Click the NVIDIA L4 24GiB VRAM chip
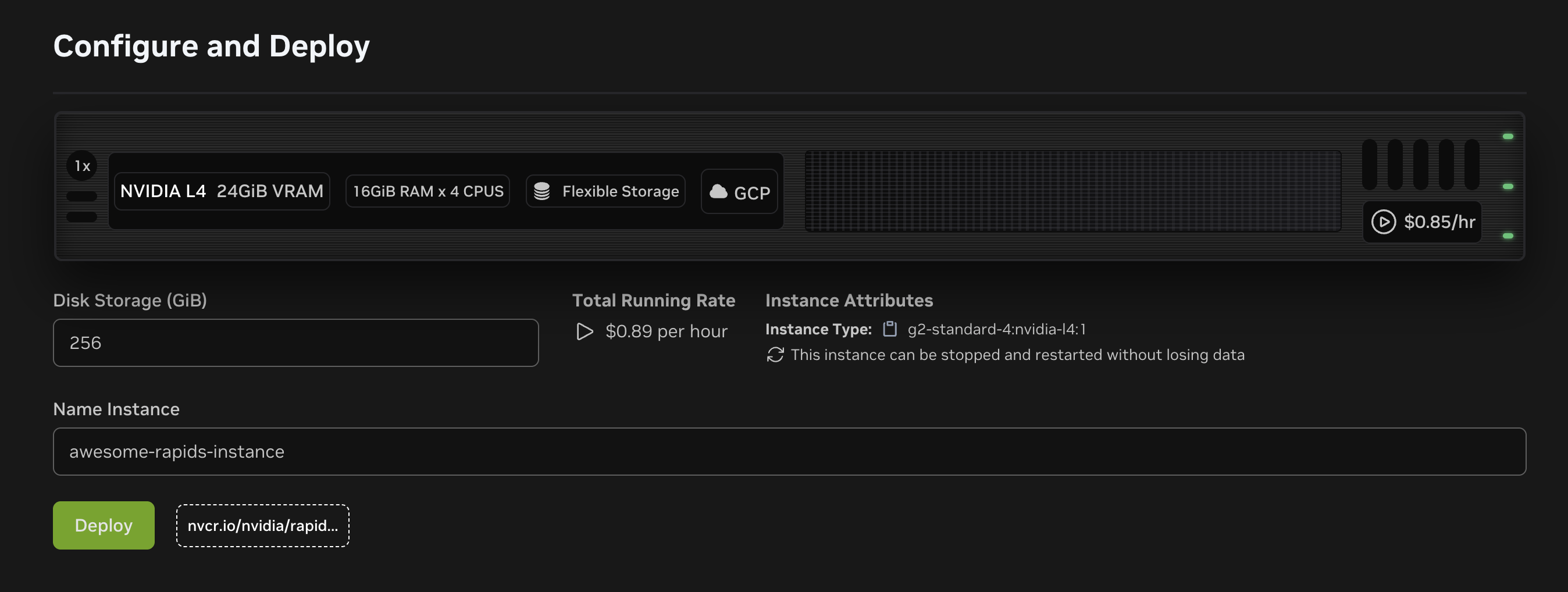Image resolution: width=1568 pixels, height=592 pixels. [x=221, y=190]
